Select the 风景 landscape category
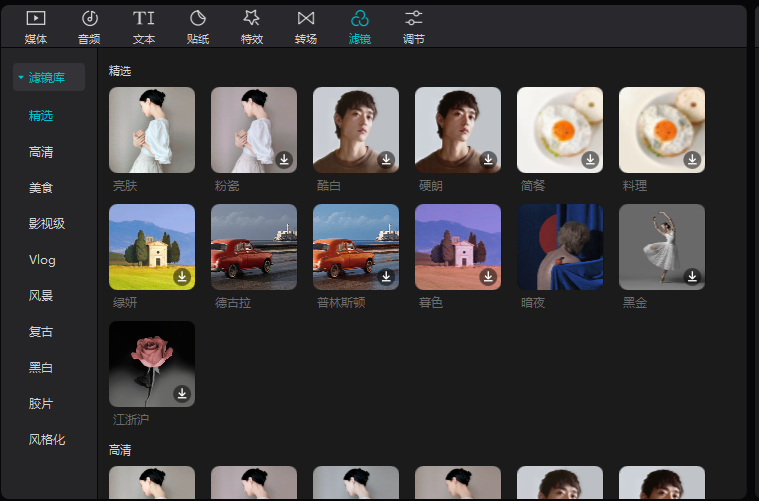759x501 pixels. click(41, 296)
